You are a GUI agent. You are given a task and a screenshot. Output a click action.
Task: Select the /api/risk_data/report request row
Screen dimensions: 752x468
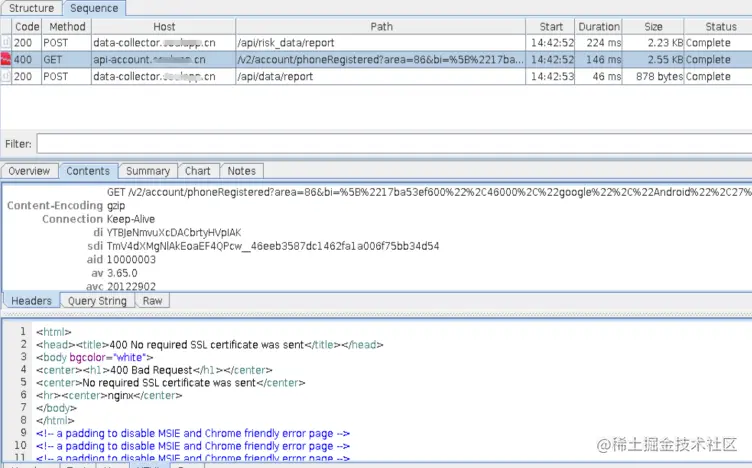[x=376, y=43]
